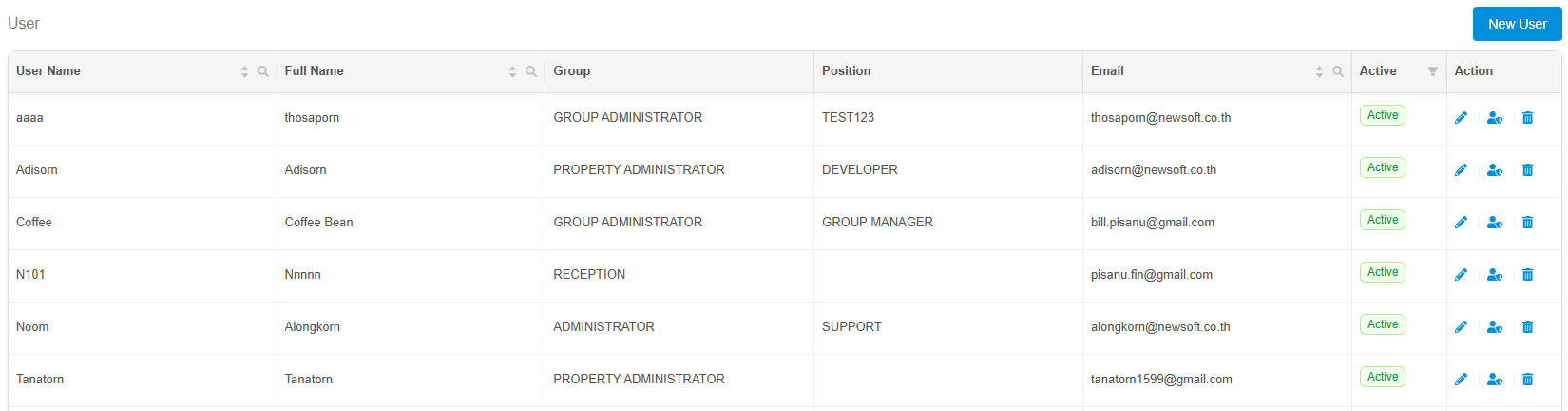Click Active badge in Tanatorn row
The height and width of the screenshot is (411, 1568).
[1382, 377]
